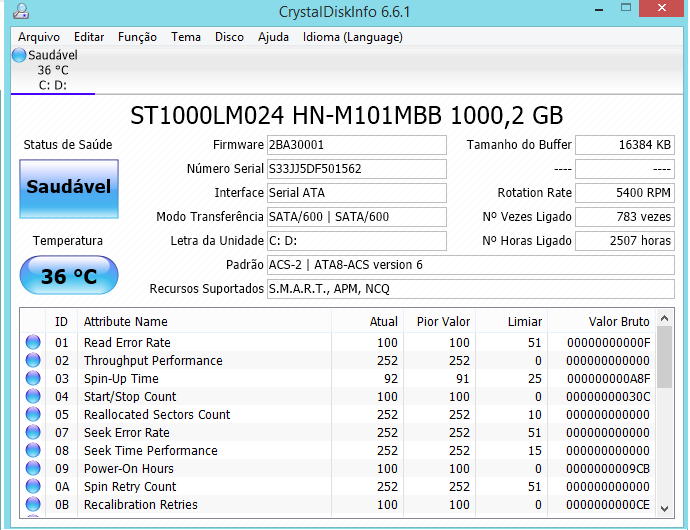Open the Tema menu
The width and height of the screenshot is (690, 530).
[186, 37]
